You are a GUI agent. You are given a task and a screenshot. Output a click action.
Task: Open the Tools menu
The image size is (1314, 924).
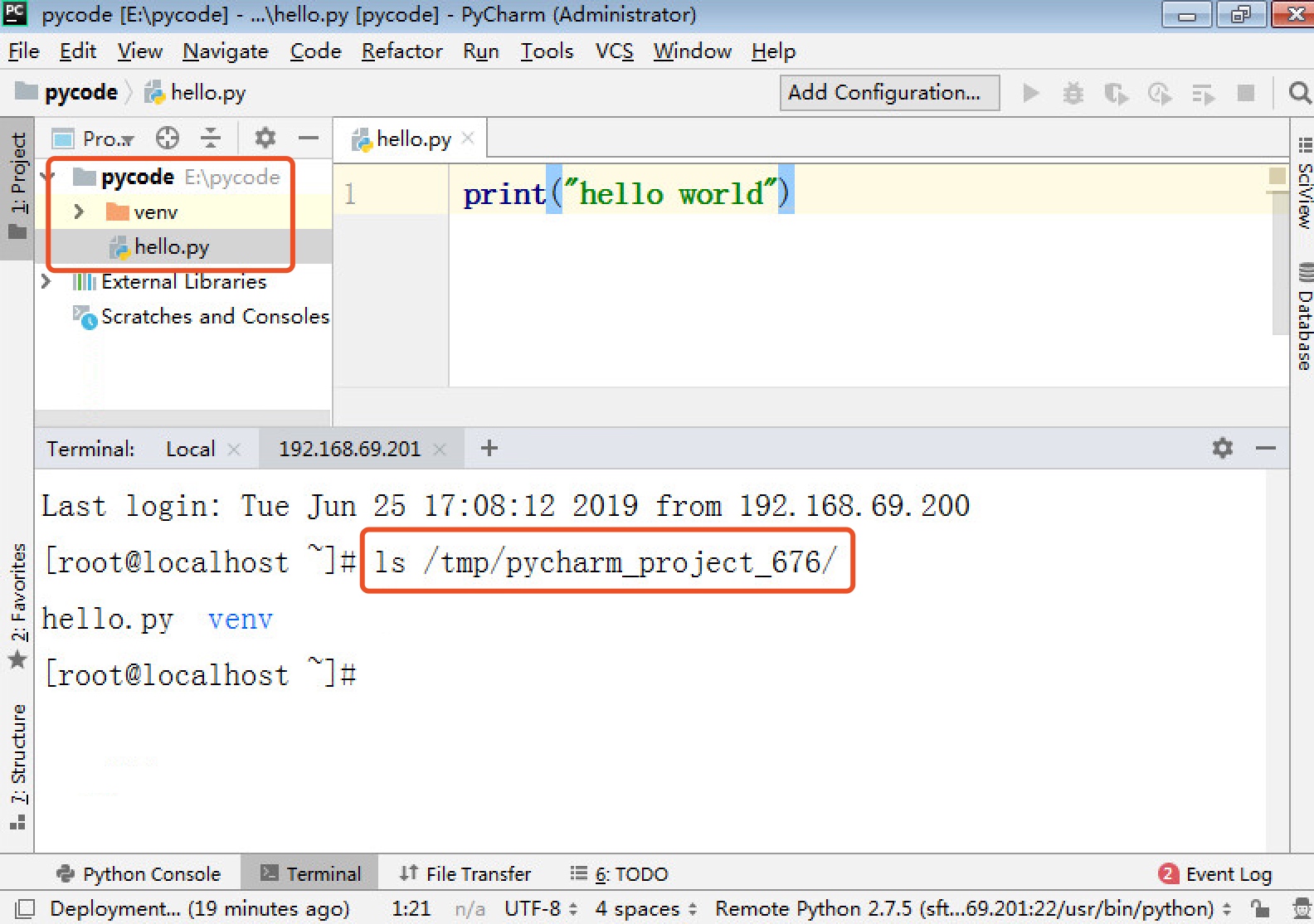547,51
